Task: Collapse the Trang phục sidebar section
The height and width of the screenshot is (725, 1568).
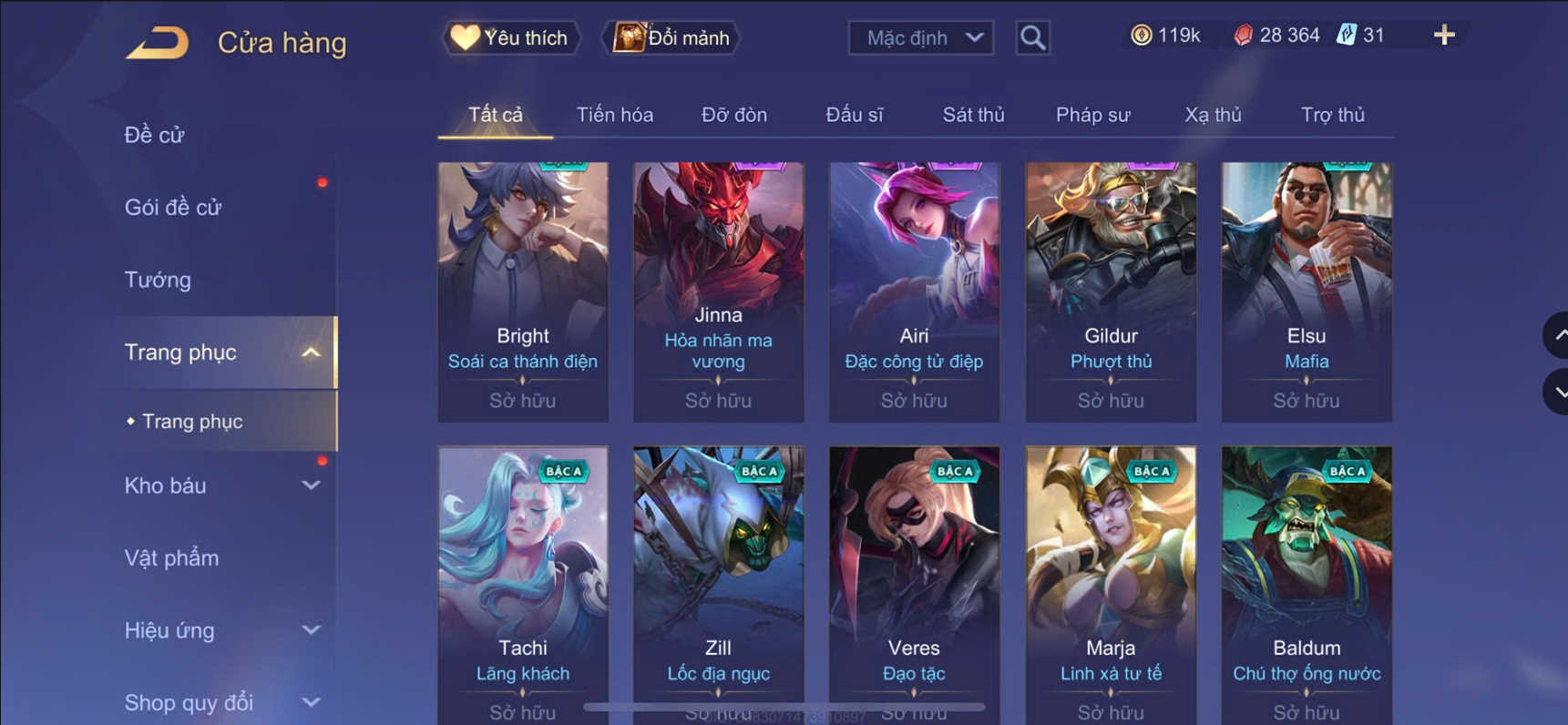Action: click(311, 352)
